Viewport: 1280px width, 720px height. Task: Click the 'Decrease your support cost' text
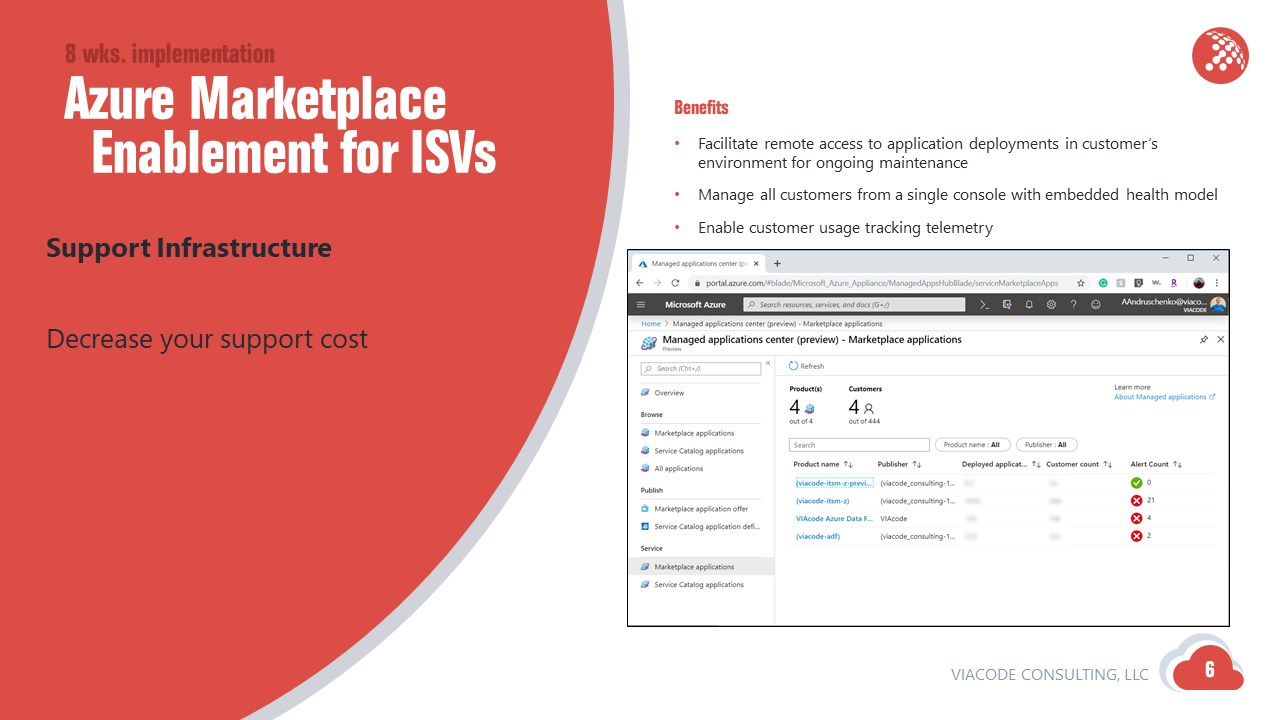coord(207,339)
